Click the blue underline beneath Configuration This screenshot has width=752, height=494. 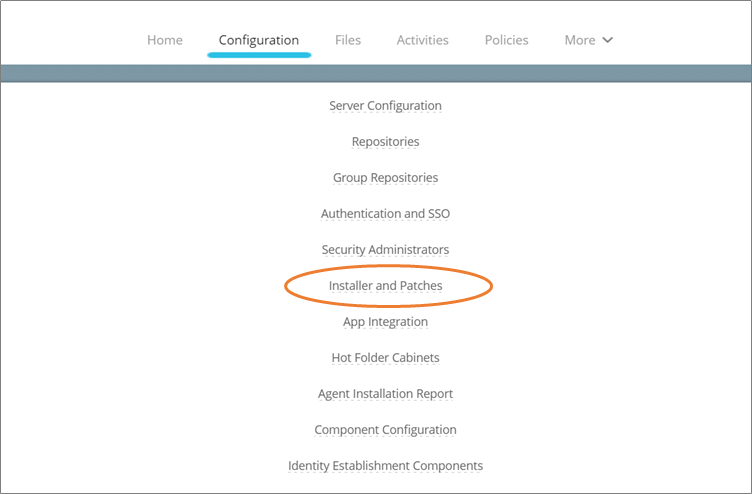pos(259,54)
